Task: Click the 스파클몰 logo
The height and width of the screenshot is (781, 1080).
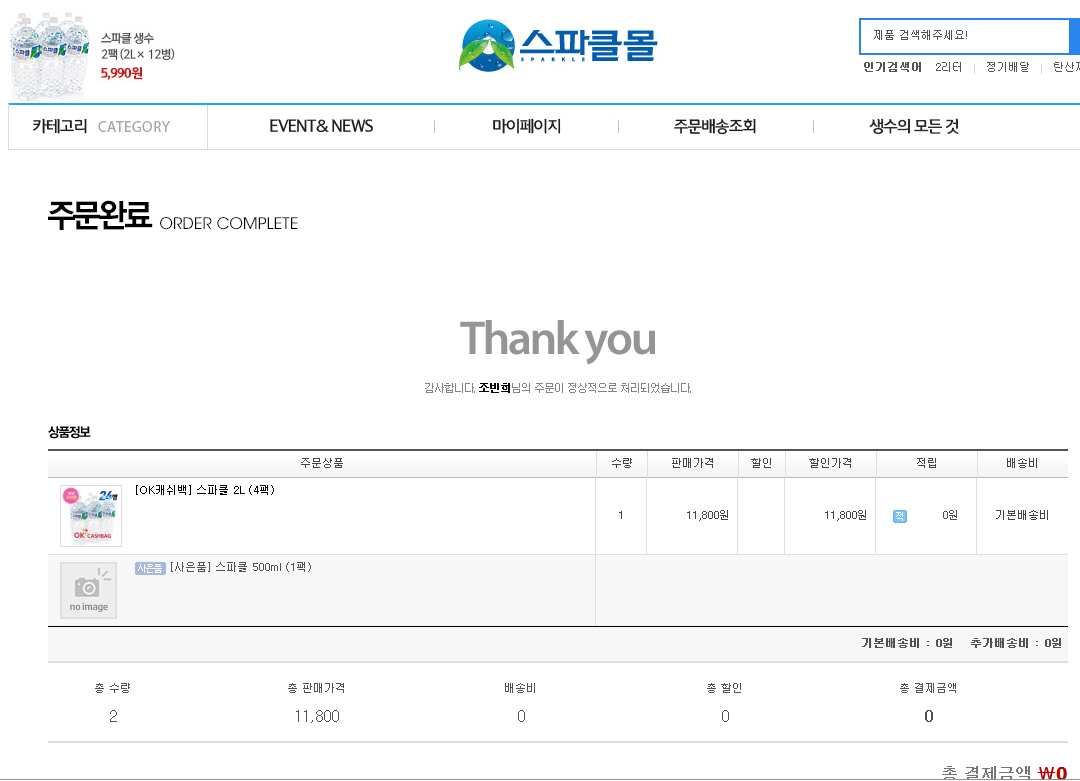Action: pos(558,45)
